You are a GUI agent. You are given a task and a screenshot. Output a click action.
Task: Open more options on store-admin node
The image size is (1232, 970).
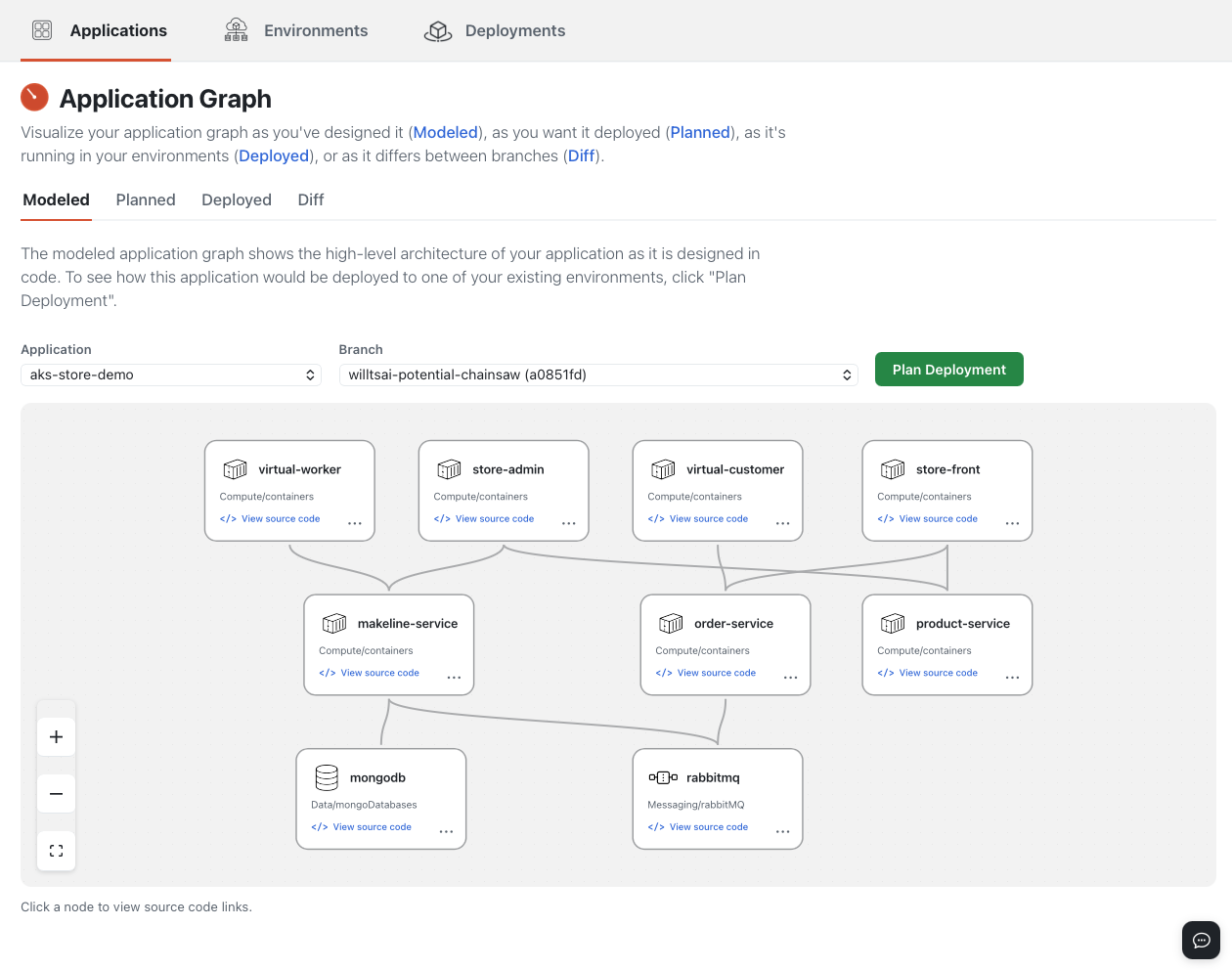569,523
